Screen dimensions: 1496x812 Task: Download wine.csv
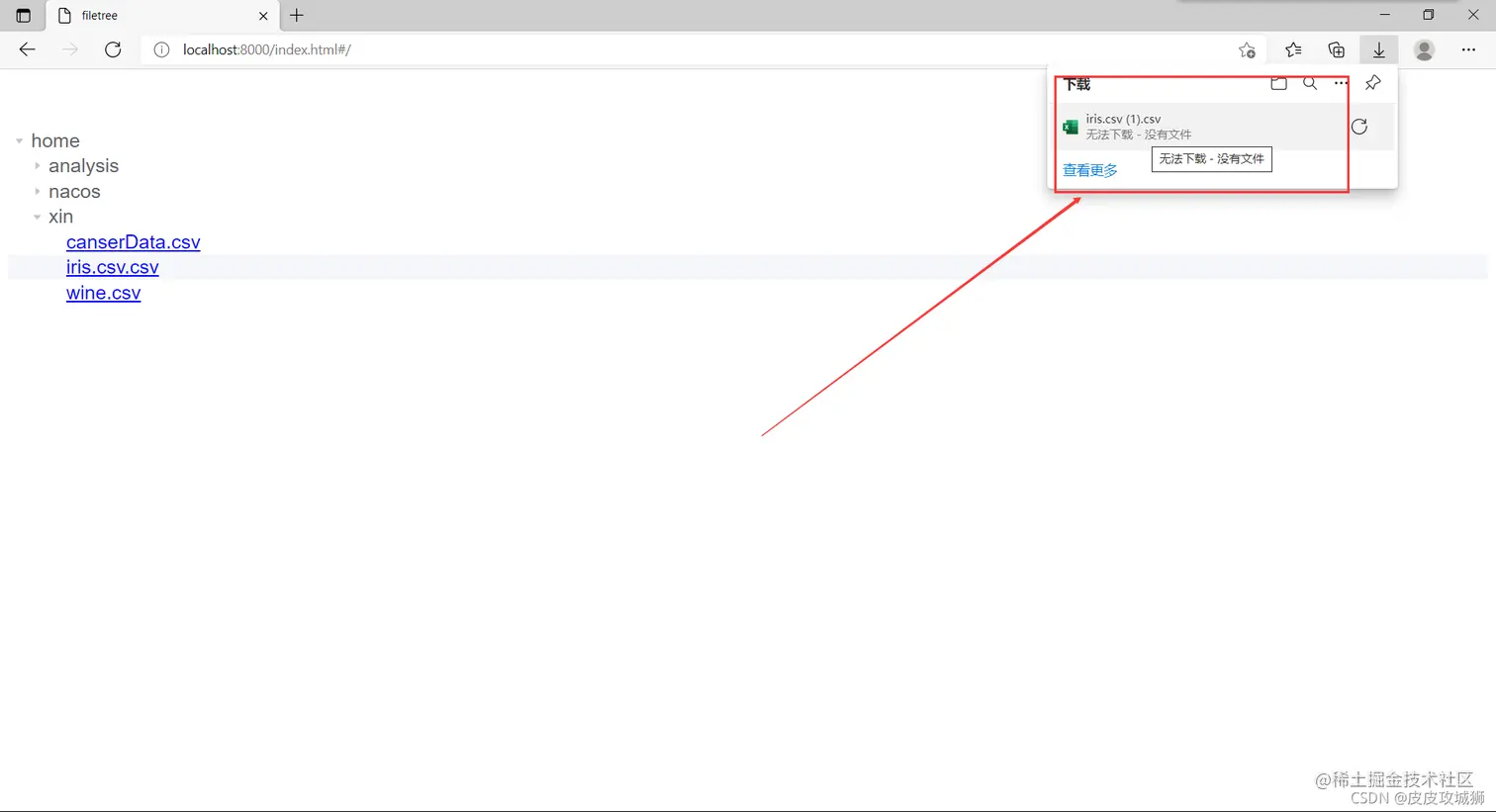pyautogui.click(x=104, y=293)
